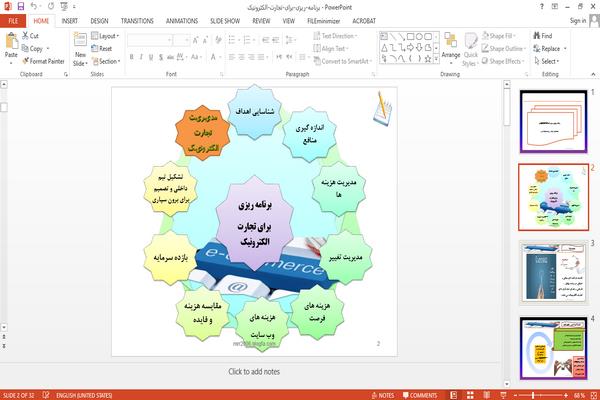Screen dimensions: 600x400
Task: Decrease font size button
Action: (x=205, y=40)
